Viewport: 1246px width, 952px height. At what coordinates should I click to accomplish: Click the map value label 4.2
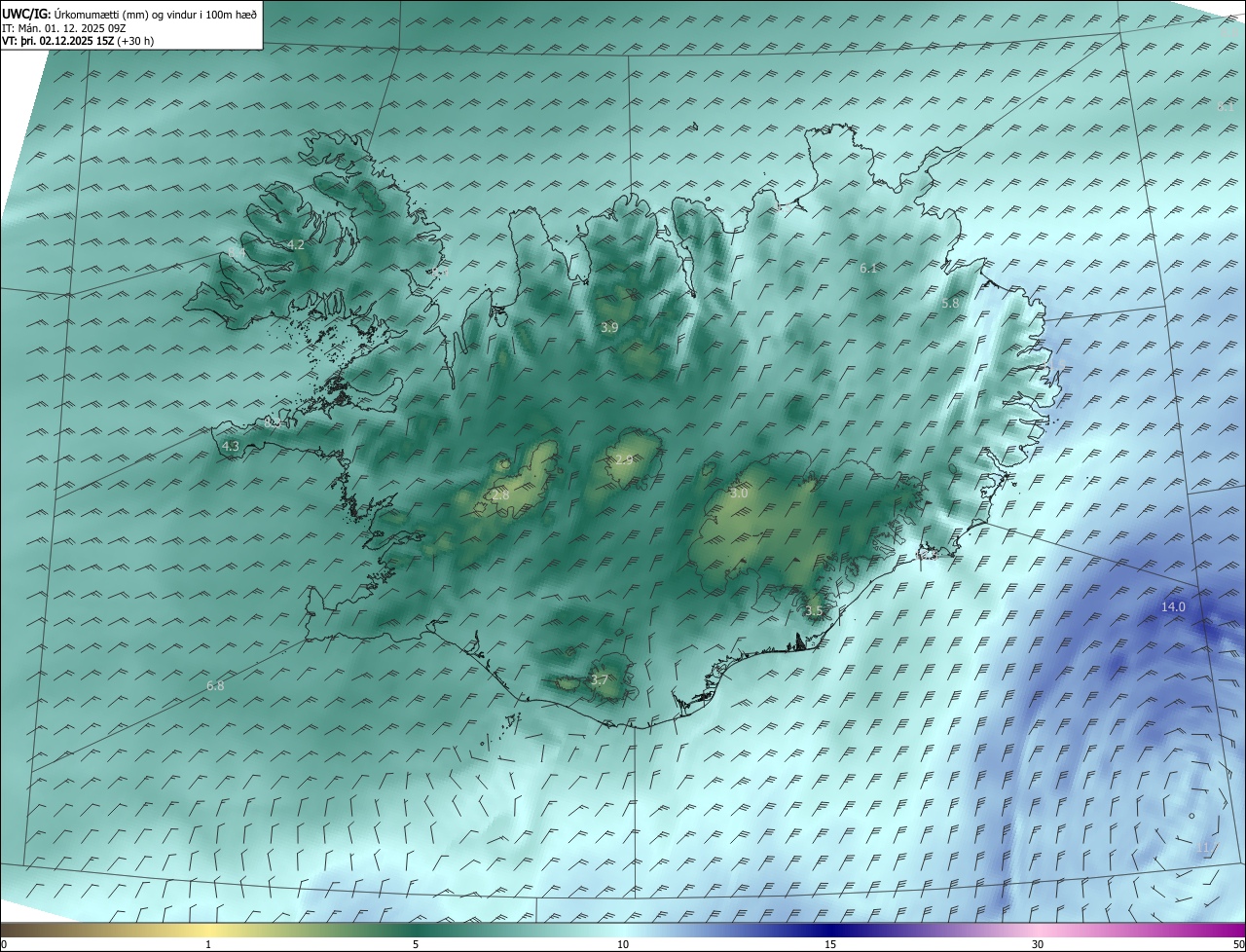[x=296, y=244]
